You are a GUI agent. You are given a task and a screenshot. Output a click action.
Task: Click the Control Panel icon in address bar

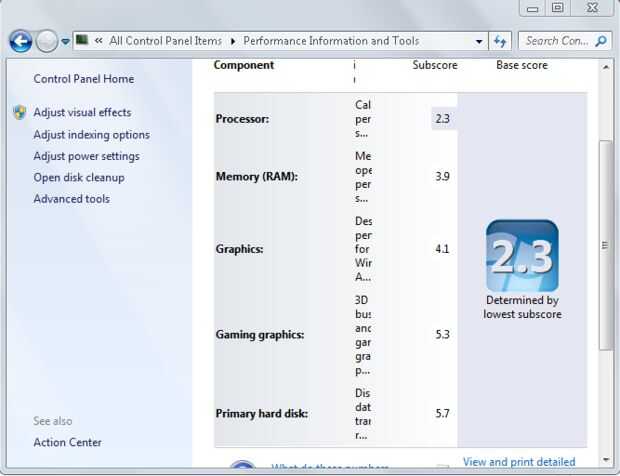point(82,40)
